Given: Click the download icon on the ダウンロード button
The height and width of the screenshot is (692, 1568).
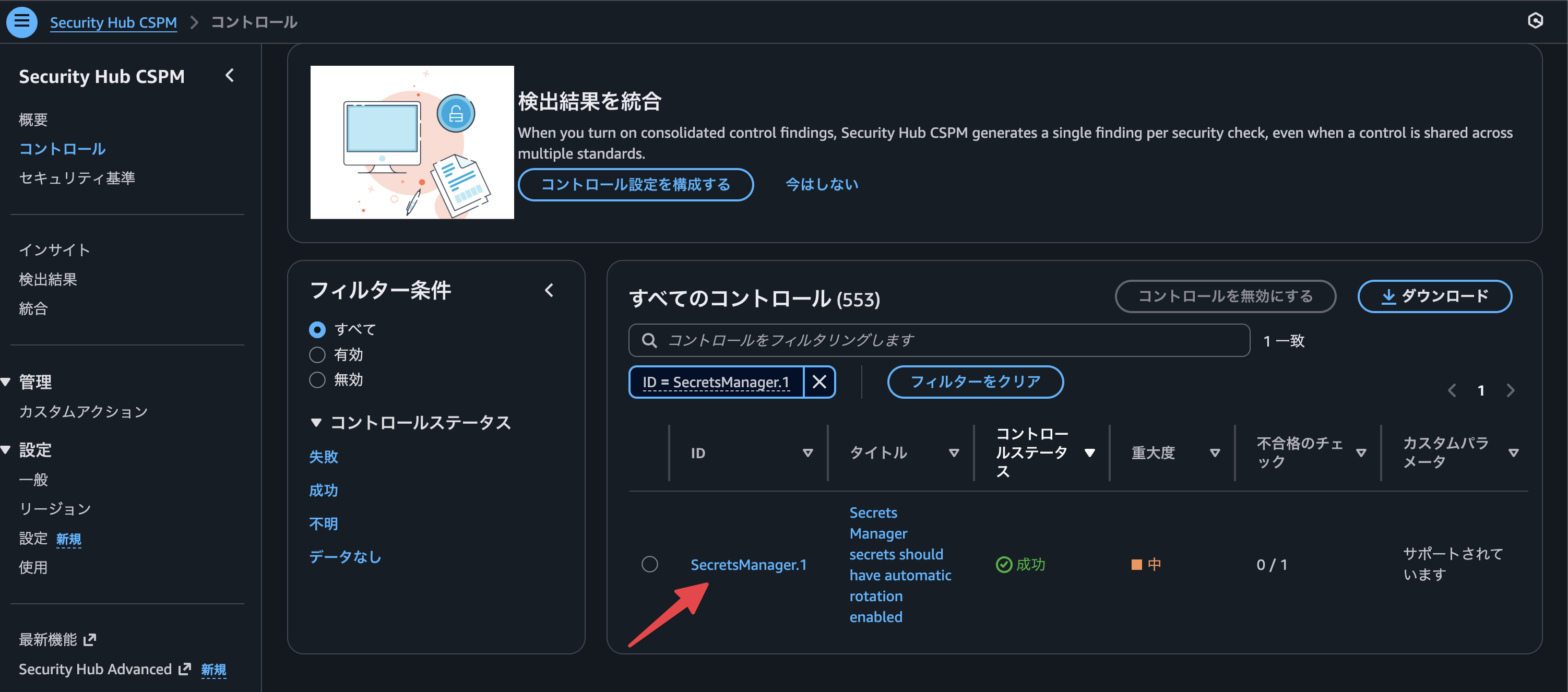Looking at the screenshot, I should [1388, 296].
